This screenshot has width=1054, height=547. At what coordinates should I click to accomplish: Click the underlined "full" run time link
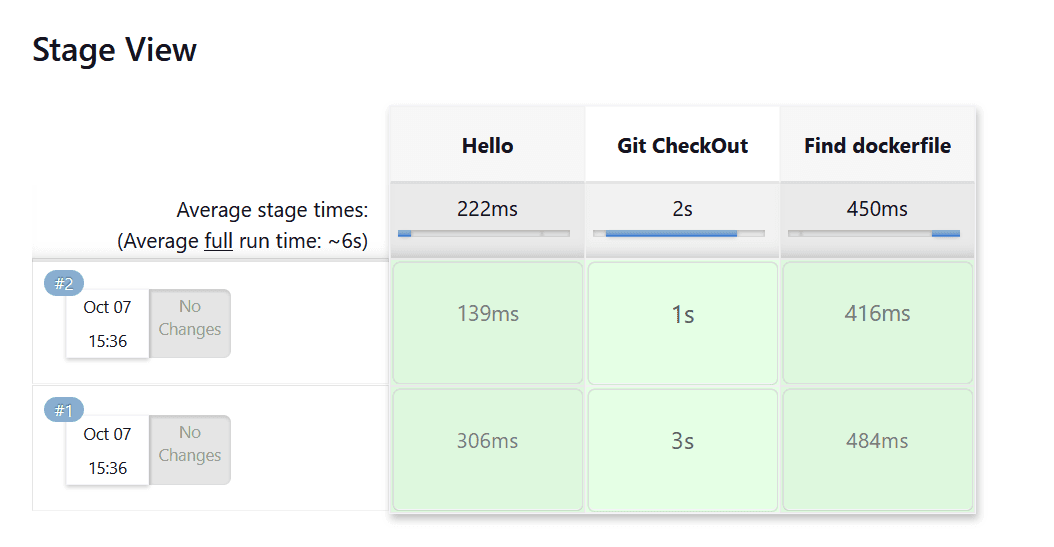click(218, 241)
